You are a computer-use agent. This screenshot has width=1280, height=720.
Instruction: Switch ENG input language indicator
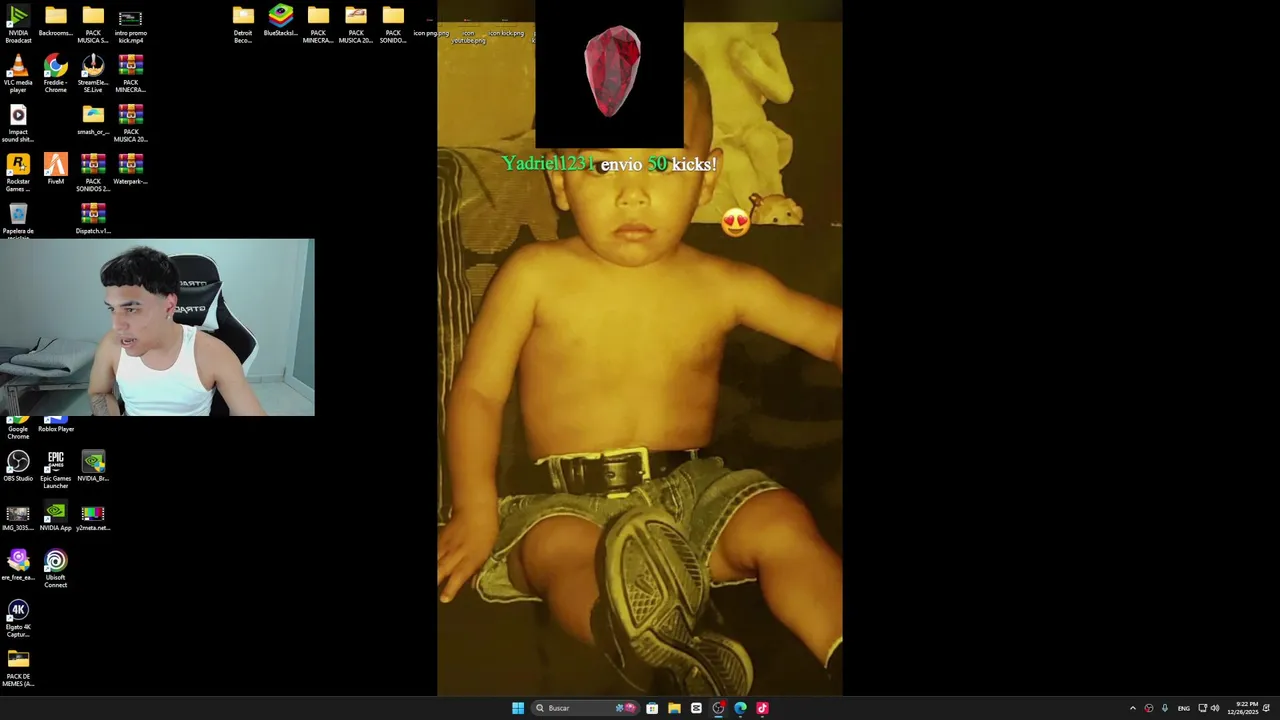point(1184,708)
